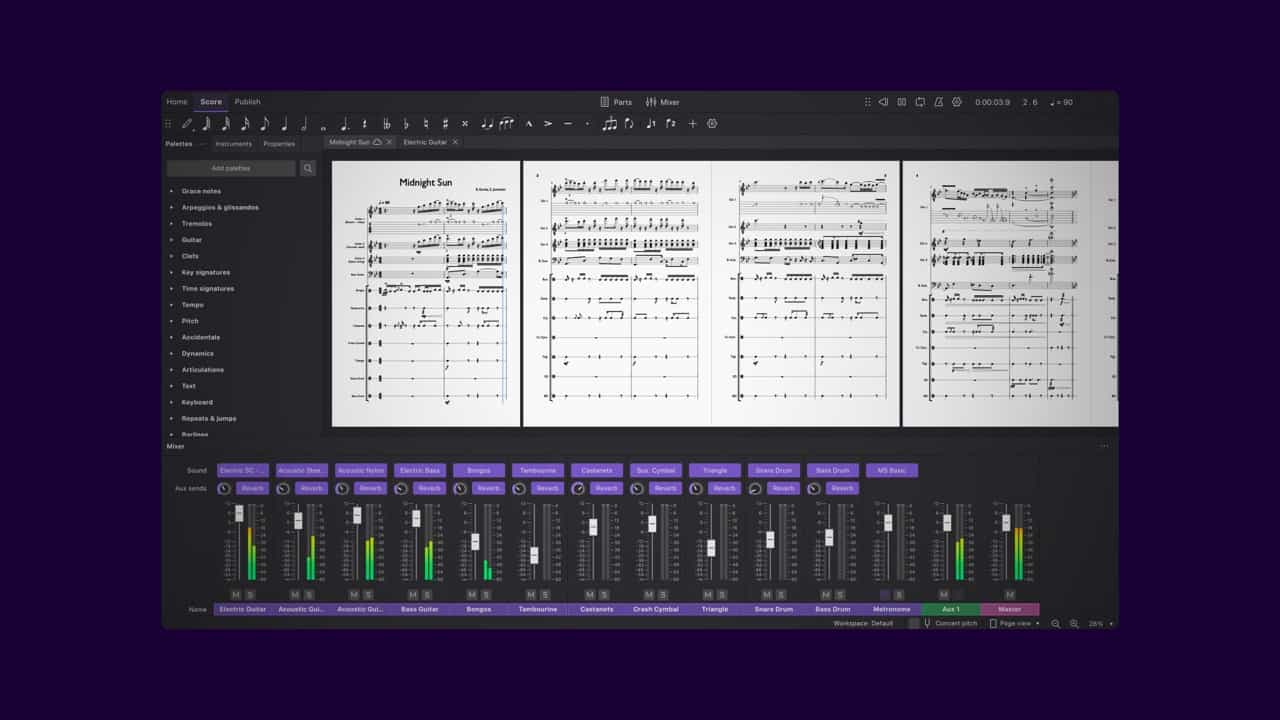Viewport: 1280px width, 720px height.
Task: Apply the sharp accidental from the toolbar
Action: tap(445, 124)
